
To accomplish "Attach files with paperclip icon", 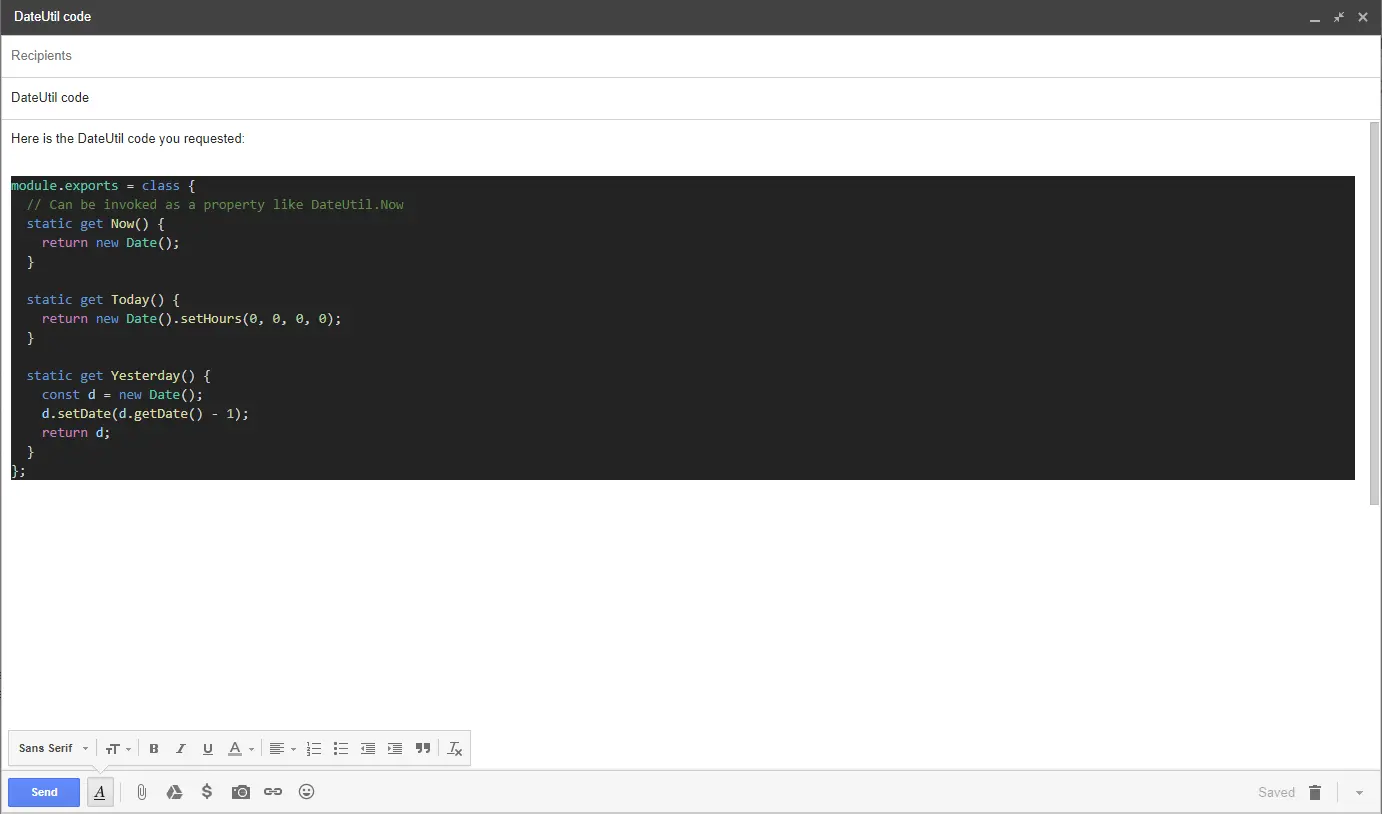I will pos(142,792).
